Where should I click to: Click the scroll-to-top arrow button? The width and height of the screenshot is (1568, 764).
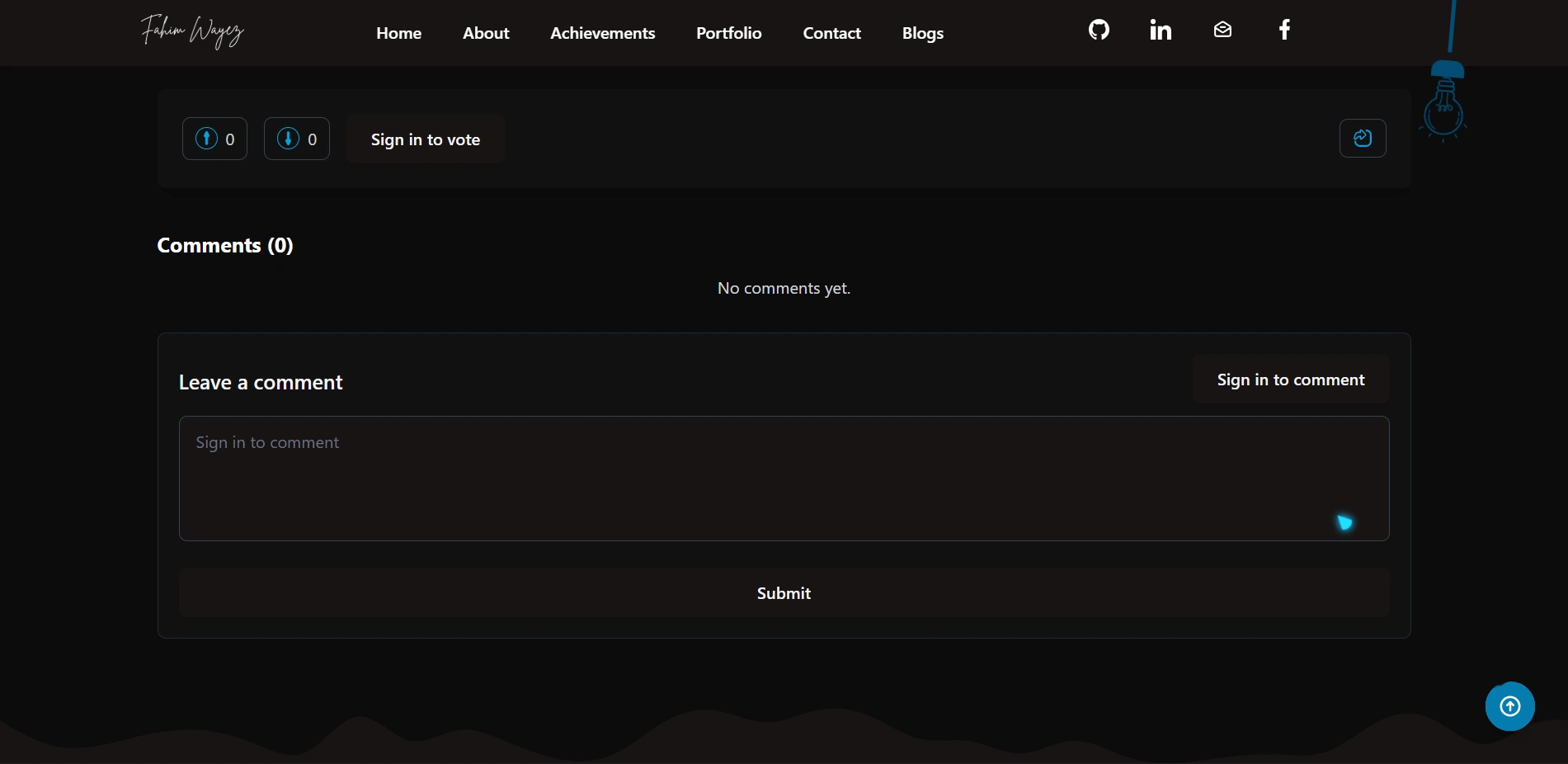1509,706
